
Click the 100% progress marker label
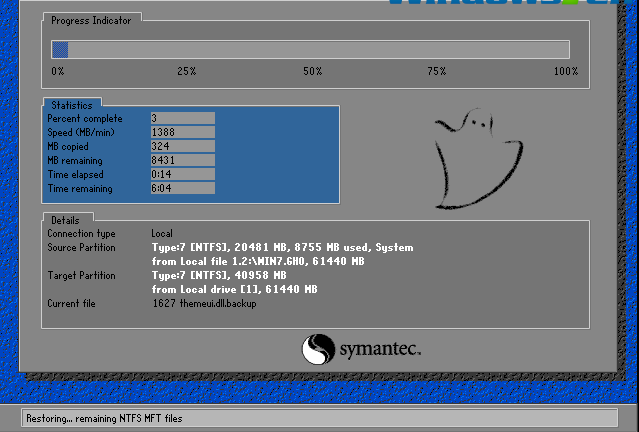(x=565, y=72)
